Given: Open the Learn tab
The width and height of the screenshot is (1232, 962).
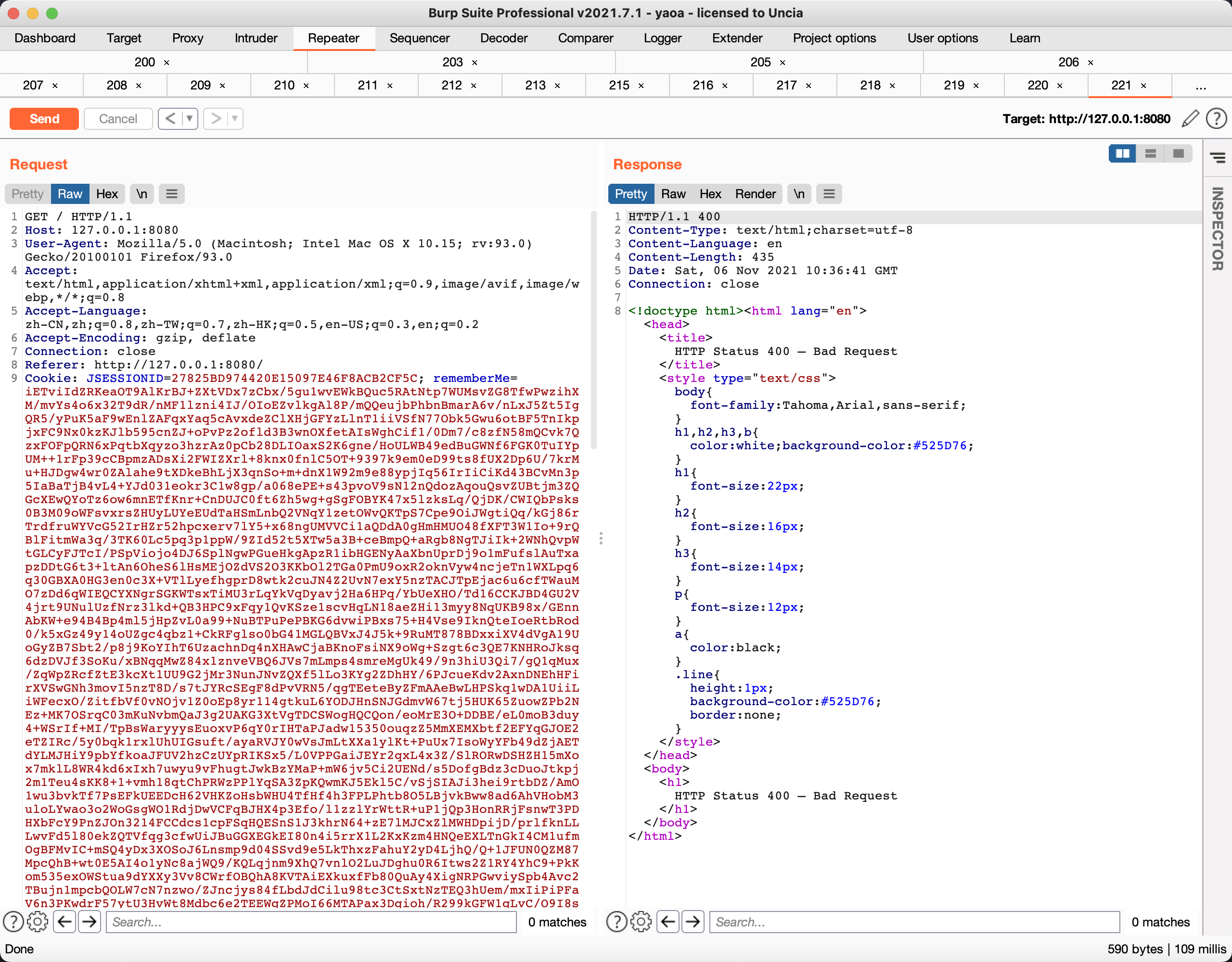Looking at the screenshot, I should (1025, 38).
